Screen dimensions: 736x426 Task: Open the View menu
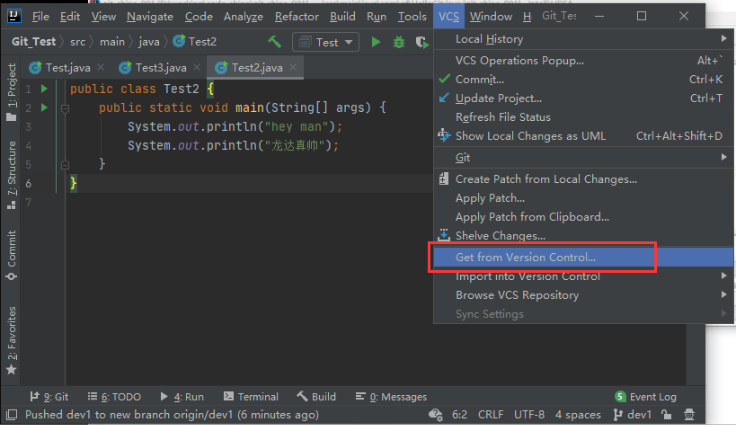pyautogui.click(x=103, y=16)
